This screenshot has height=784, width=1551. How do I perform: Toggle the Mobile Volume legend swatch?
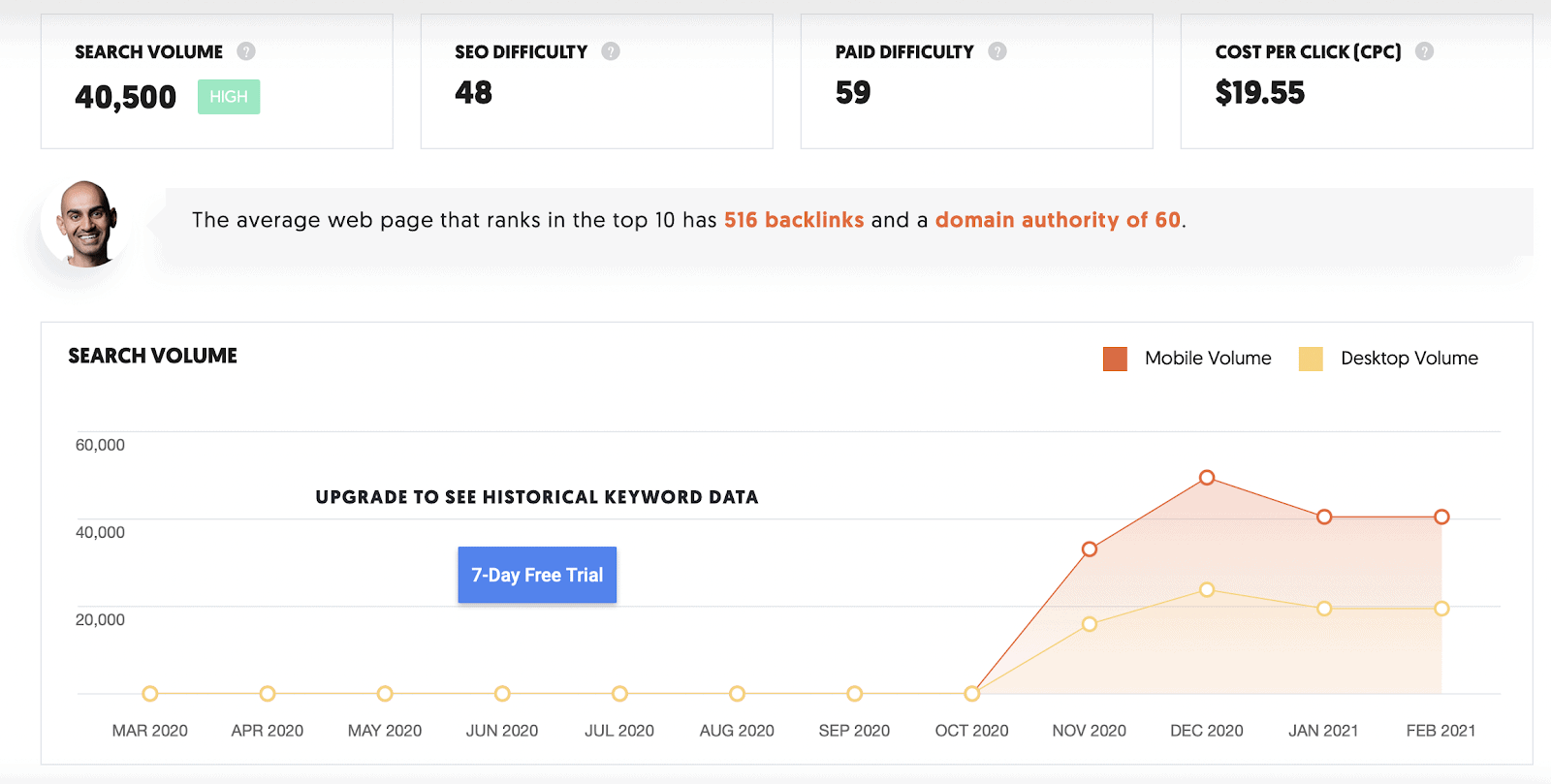(x=1115, y=359)
